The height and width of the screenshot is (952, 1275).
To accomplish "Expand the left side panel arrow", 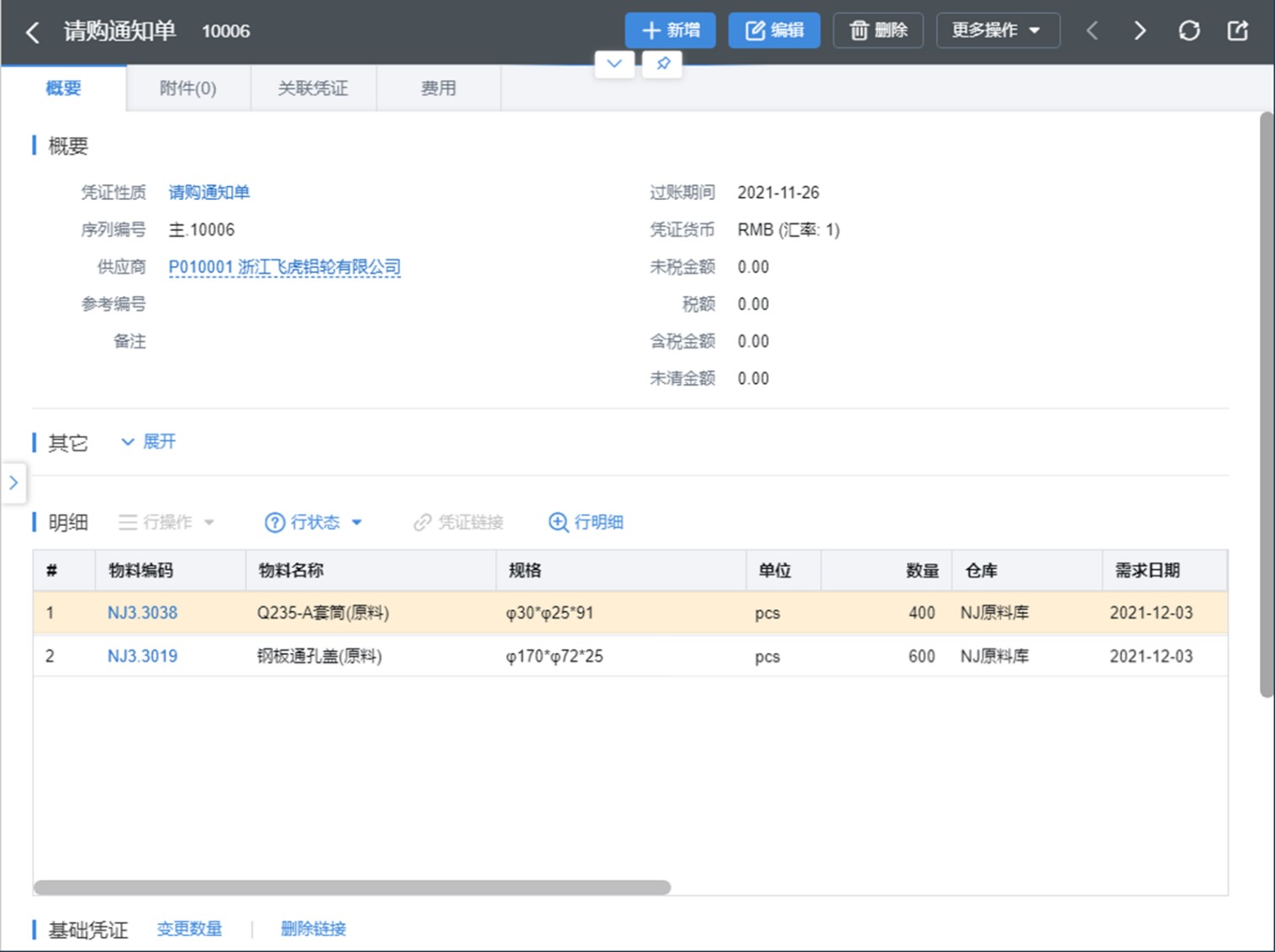I will click(13, 482).
